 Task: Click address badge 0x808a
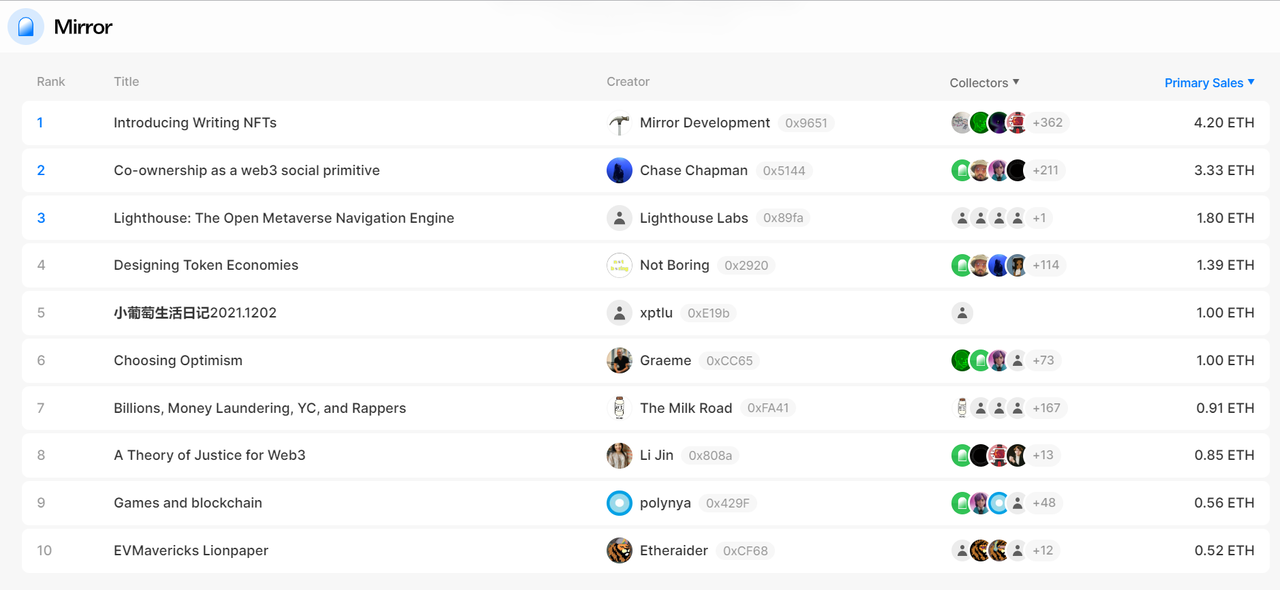(x=710, y=455)
